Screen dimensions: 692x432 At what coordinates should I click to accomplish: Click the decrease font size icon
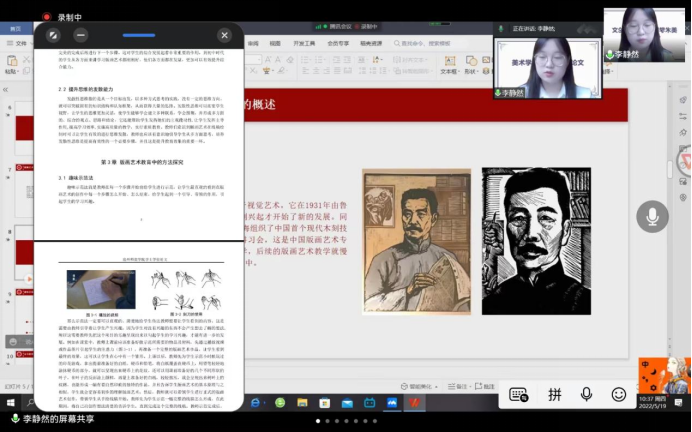[x=278, y=60]
